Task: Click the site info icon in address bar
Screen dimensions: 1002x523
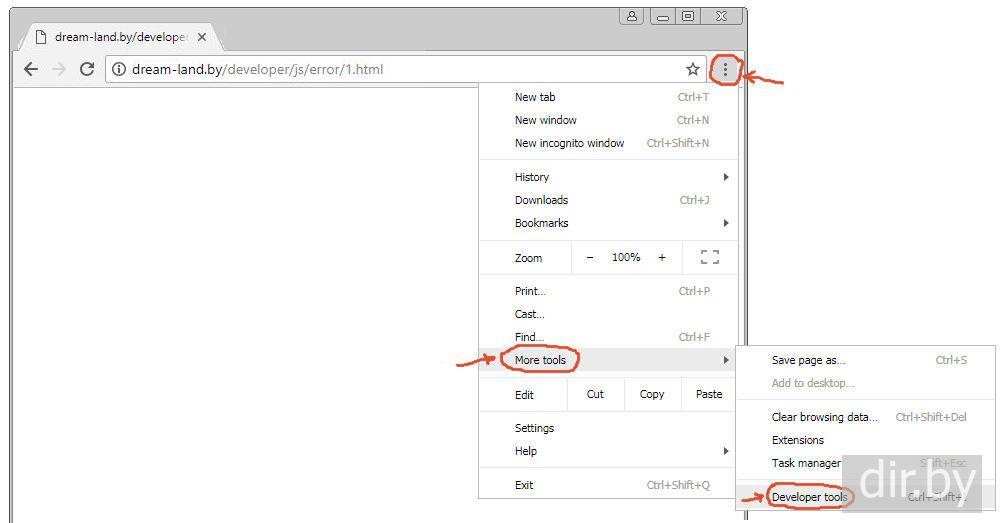Action: coord(119,69)
